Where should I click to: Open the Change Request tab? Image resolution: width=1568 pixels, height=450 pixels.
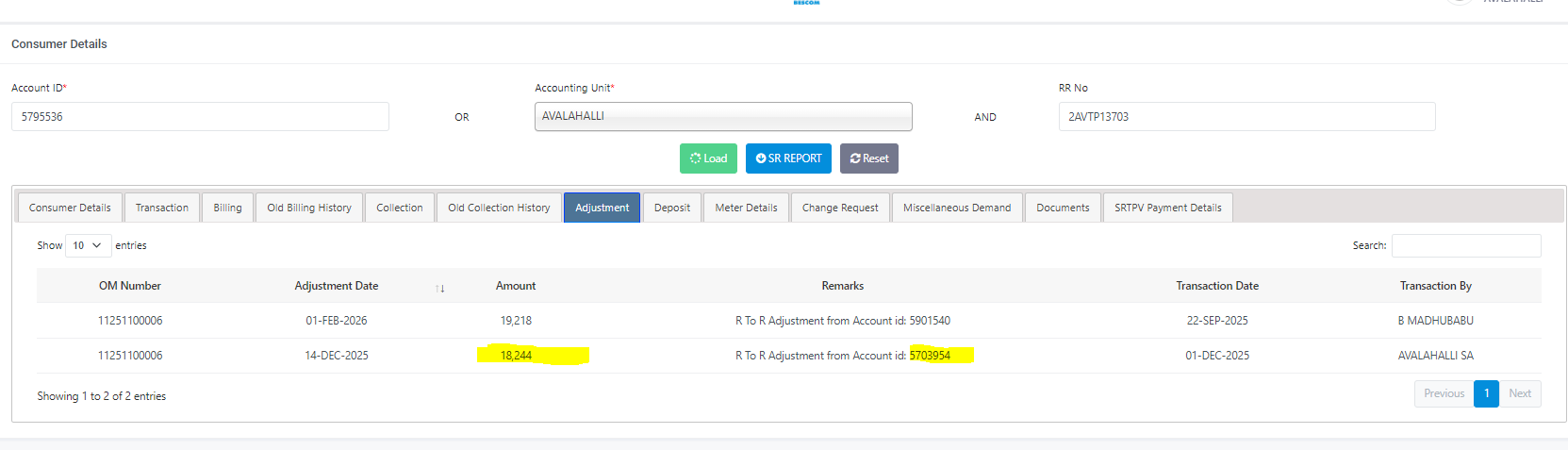[840, 208]
